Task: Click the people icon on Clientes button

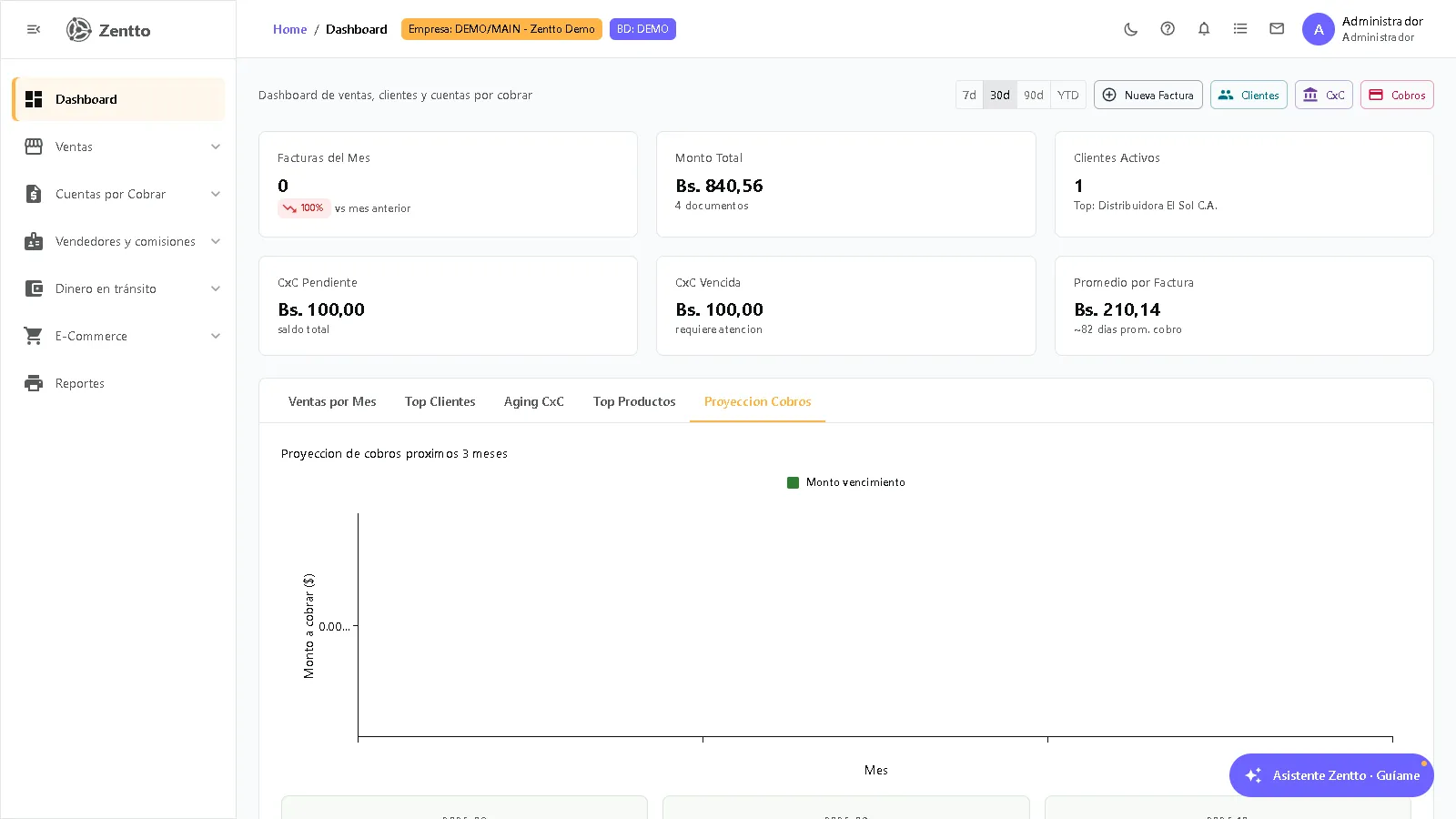Action: 1226,95
